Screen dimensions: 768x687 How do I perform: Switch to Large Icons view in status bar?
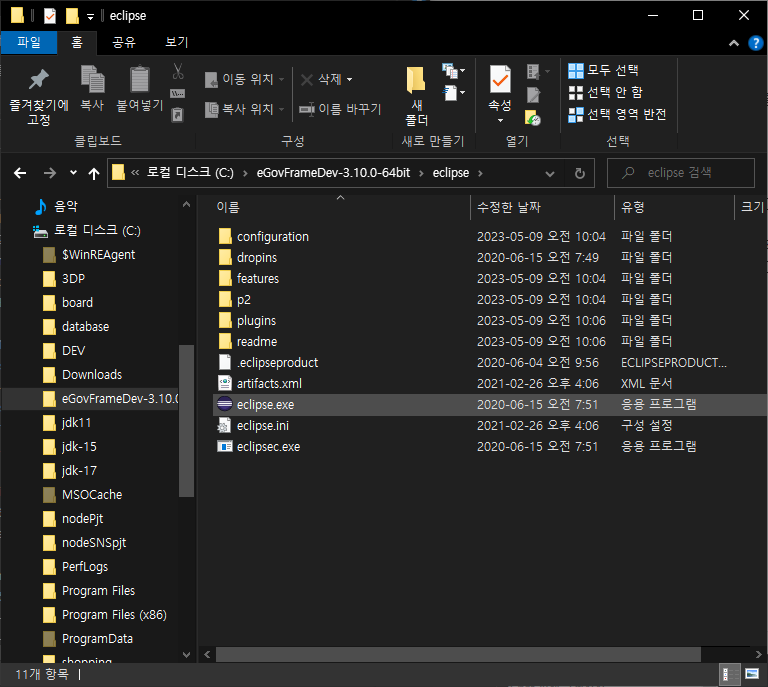(752, 674)
